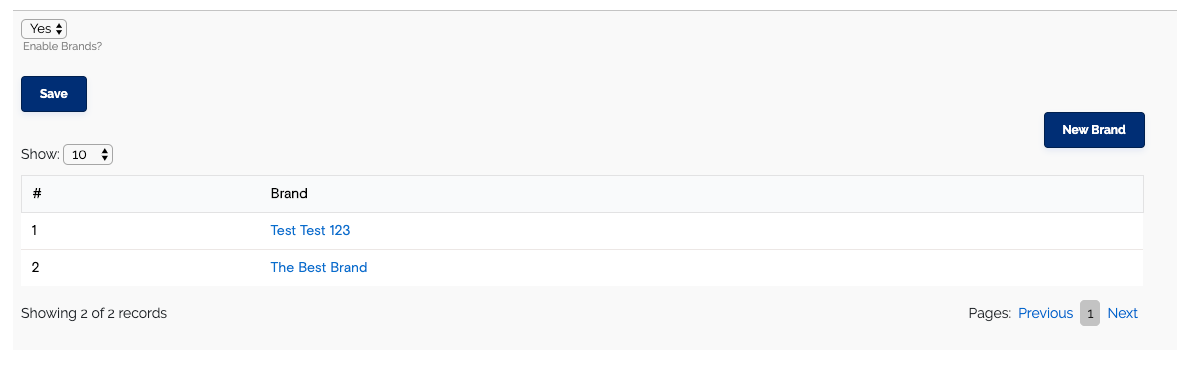Sort by the Brand column header
The width and height of the screenshot is (1177, 377).
[289, 194]
